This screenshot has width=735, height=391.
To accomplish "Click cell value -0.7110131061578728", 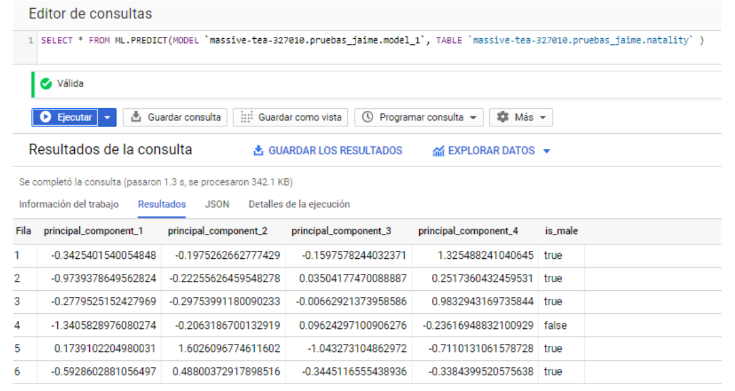I will pos(481,348).
